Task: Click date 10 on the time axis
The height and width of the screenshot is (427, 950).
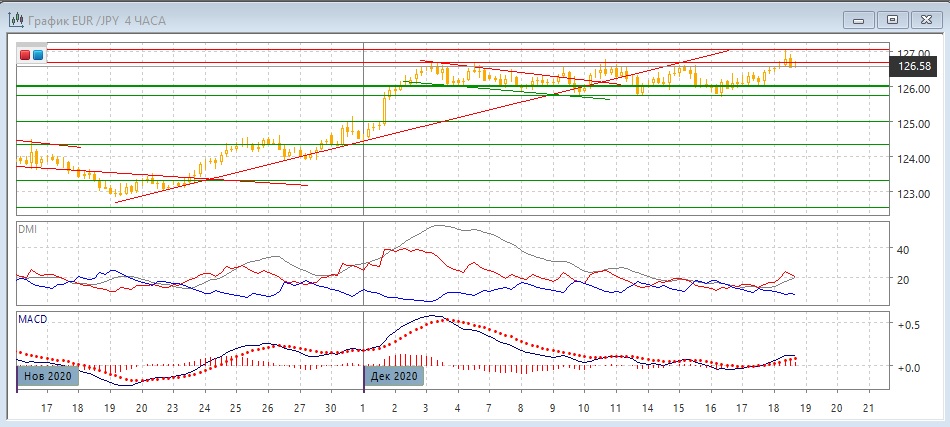Action: pyautogui.click(x=582, y=408)
